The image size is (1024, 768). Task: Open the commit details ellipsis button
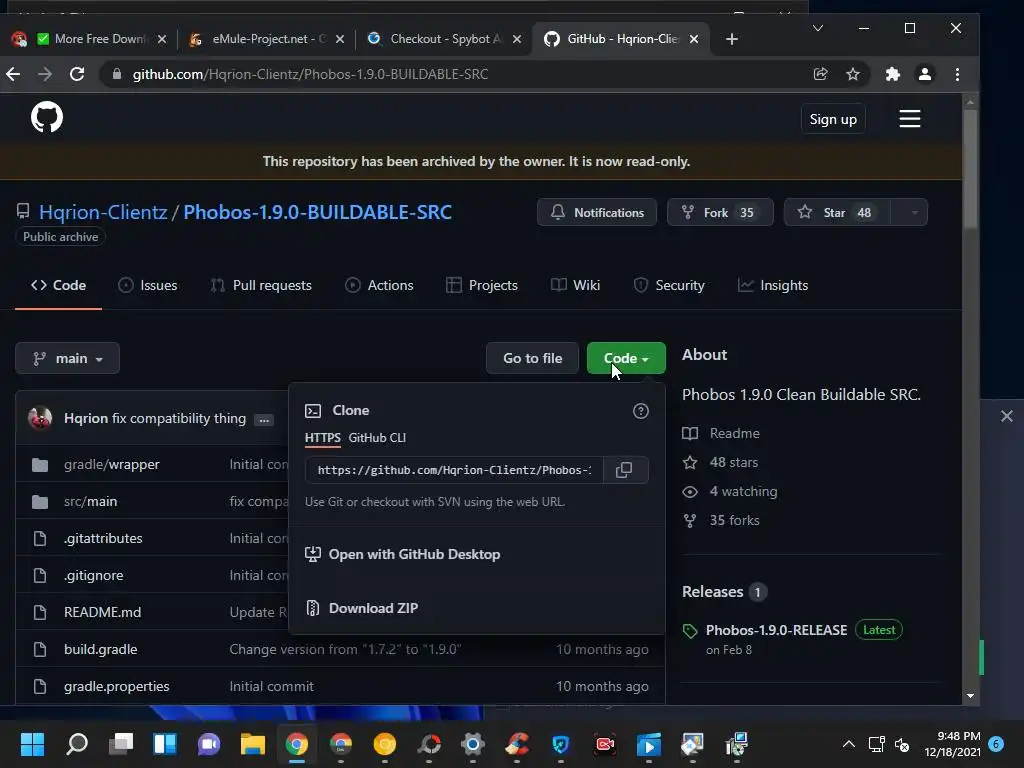point(264,420)
